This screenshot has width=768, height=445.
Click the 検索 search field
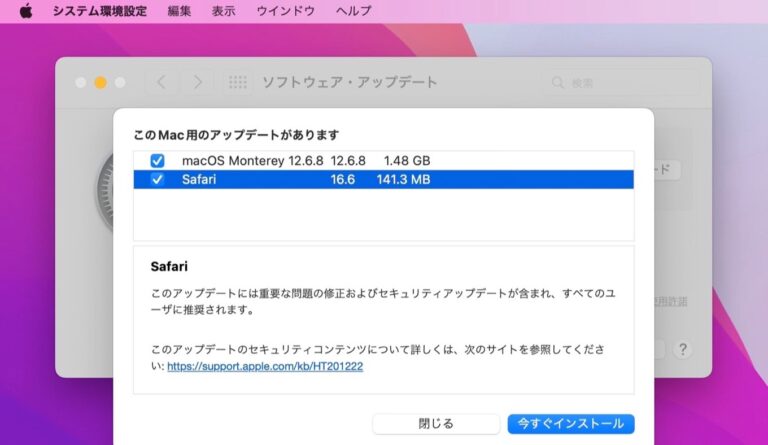click(x=621, y=83)
